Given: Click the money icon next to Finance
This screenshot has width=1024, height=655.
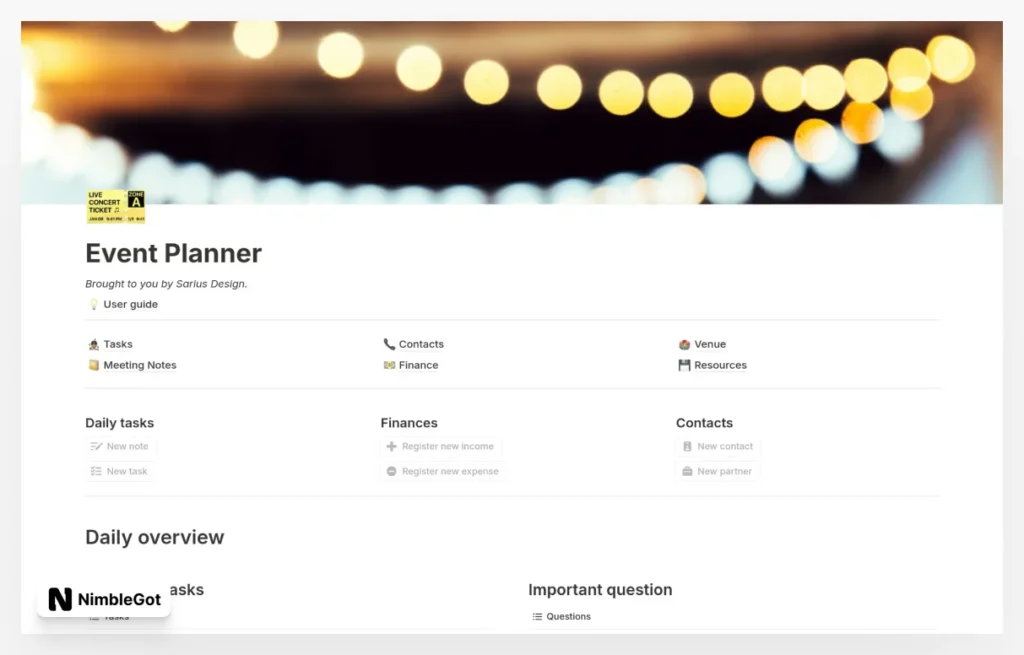Looking at the screenshot, I should [389, 365].
